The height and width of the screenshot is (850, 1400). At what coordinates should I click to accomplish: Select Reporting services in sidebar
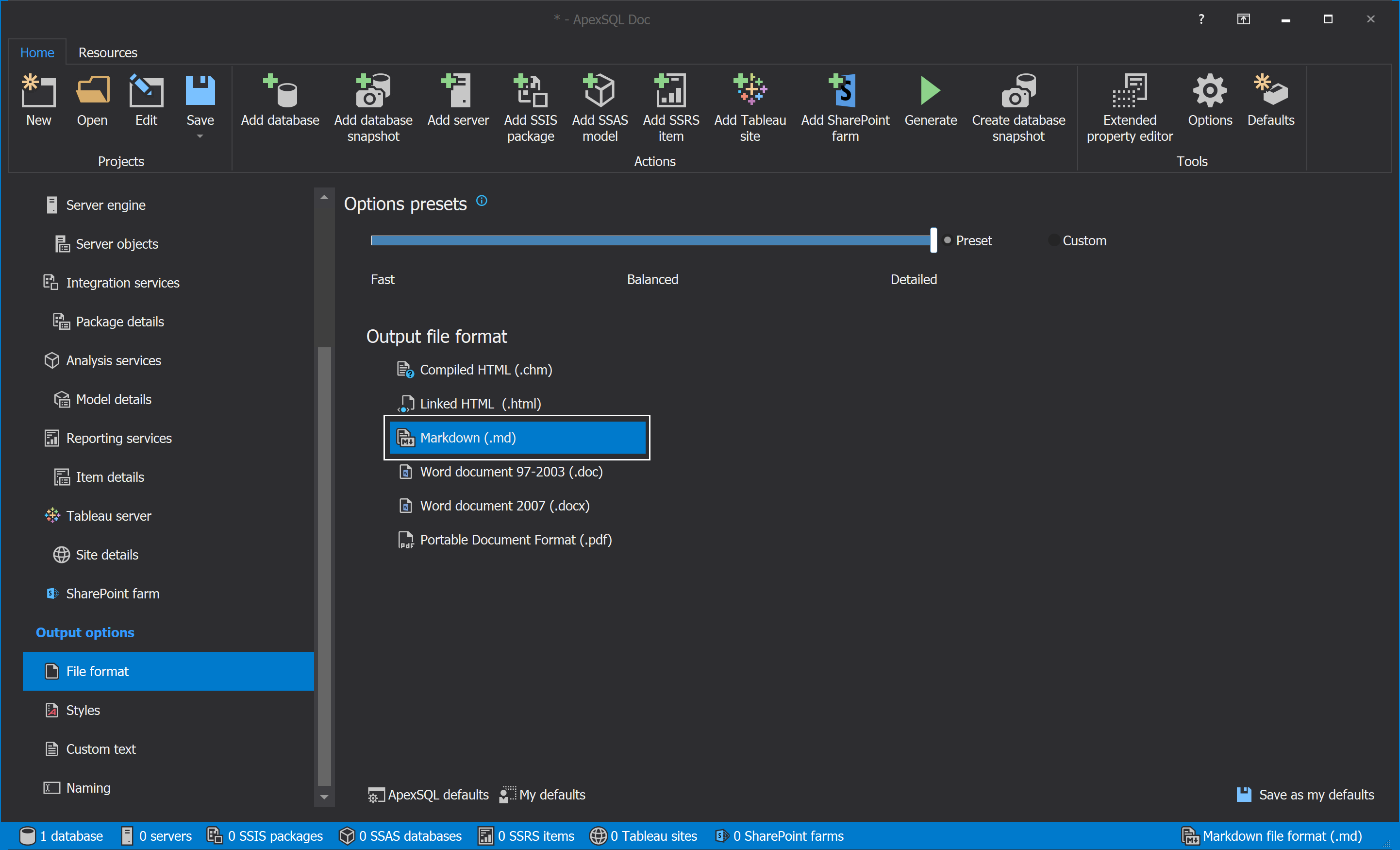pos(168,438)
